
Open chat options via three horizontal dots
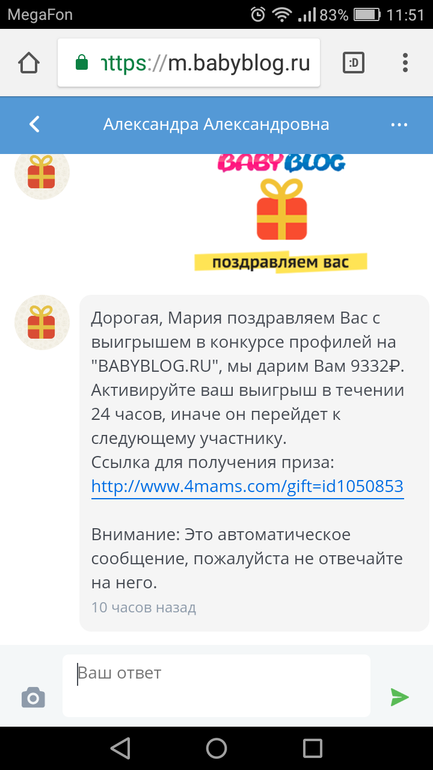coord(399,125)
